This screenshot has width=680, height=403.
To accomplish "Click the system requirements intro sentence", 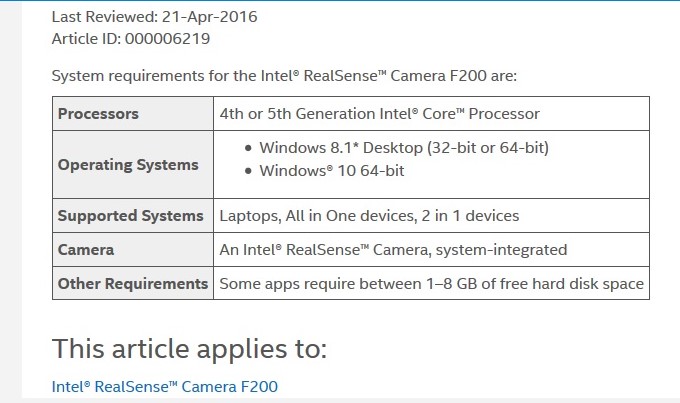I will (x=284, y=75).
